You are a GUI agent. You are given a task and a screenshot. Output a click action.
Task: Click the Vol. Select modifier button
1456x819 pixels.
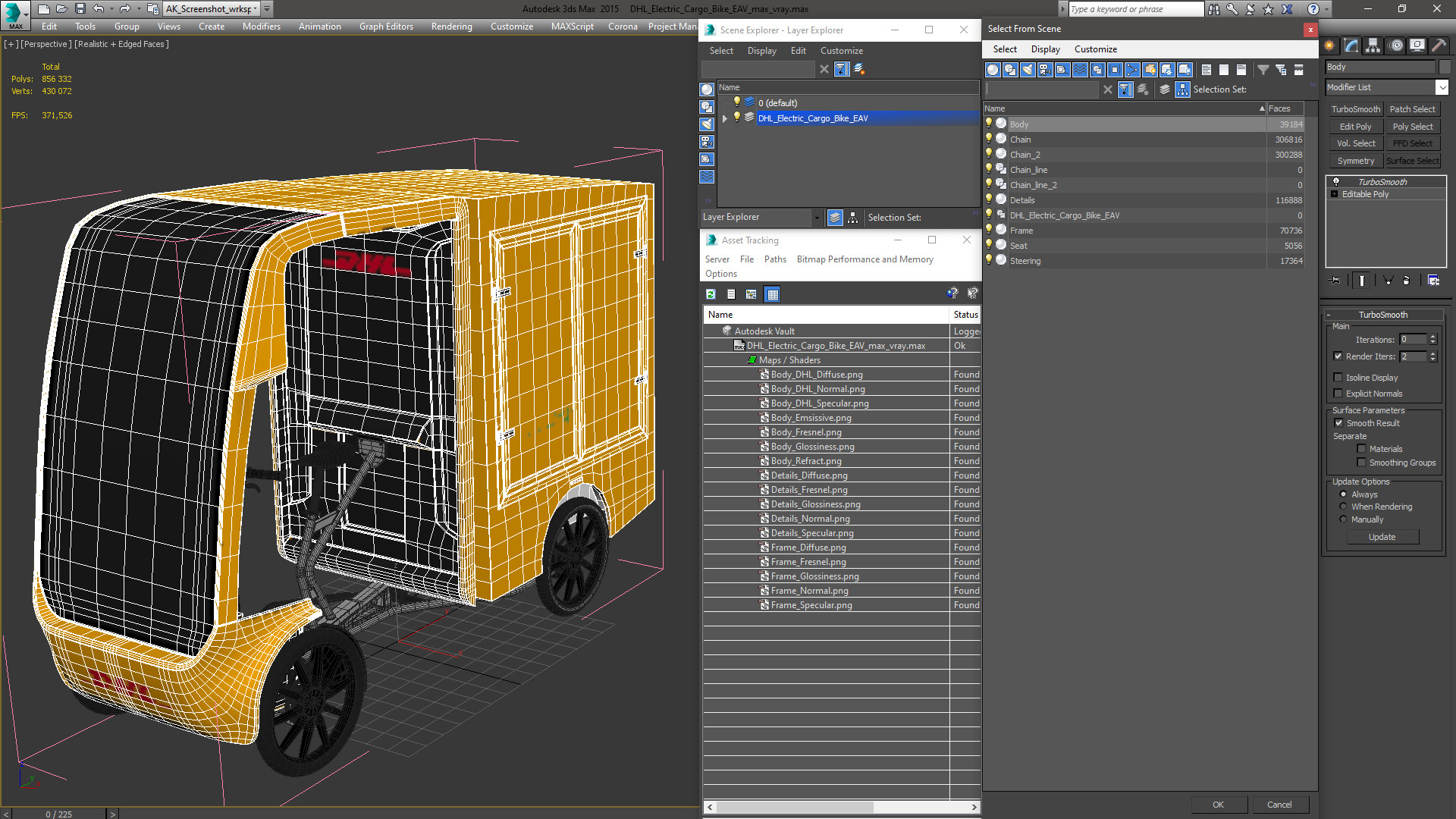(1355, 143)
